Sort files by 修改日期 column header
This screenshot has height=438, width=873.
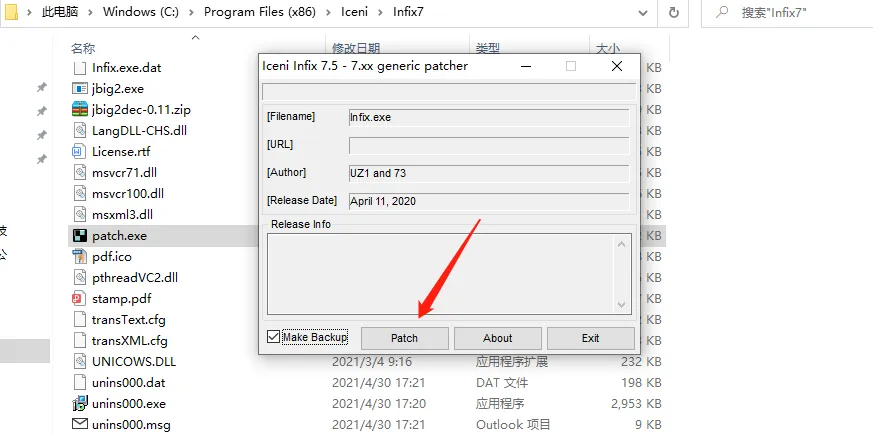pyautogui.click(x=356, y=49)
